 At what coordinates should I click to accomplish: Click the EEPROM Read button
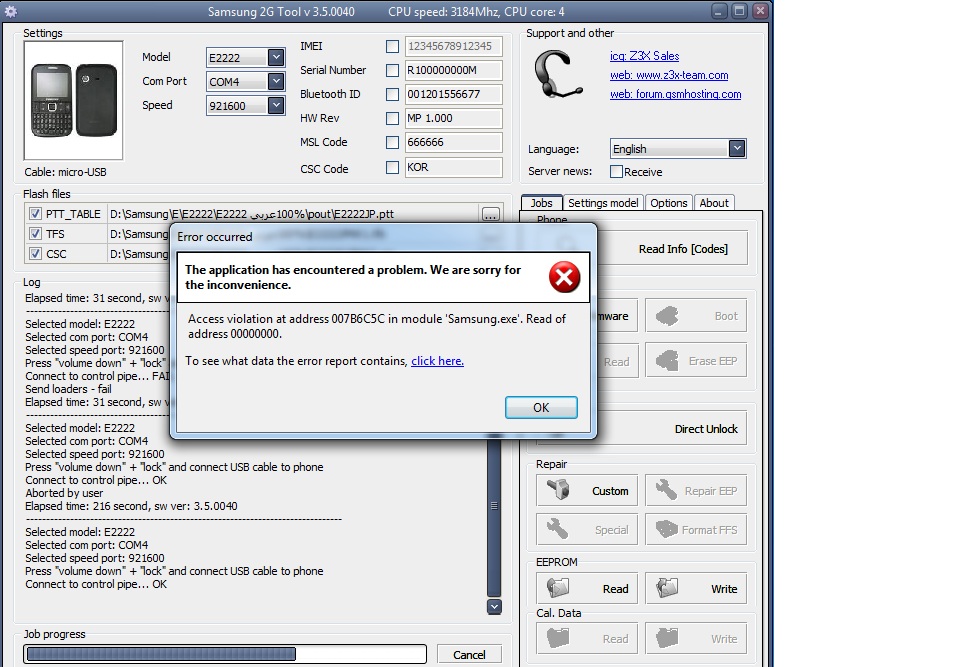coord(587,589)
